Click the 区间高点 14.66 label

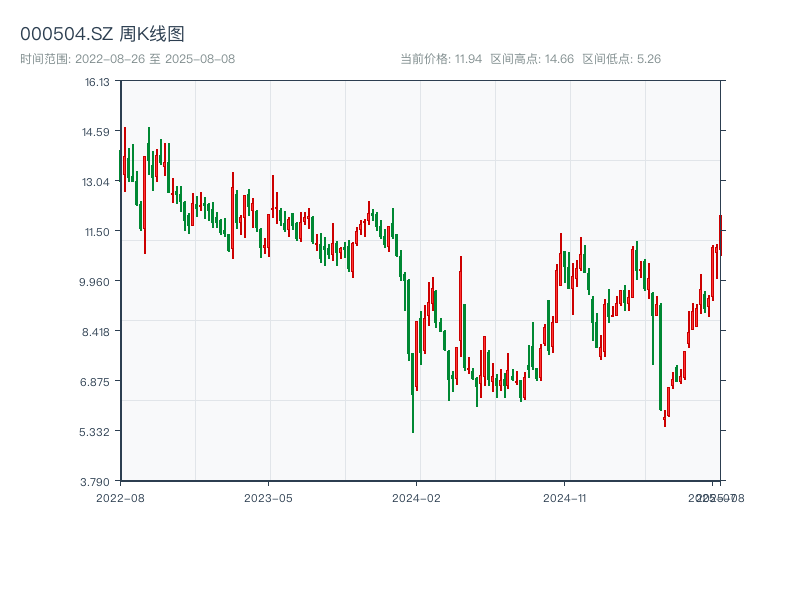tap(532, 59)
